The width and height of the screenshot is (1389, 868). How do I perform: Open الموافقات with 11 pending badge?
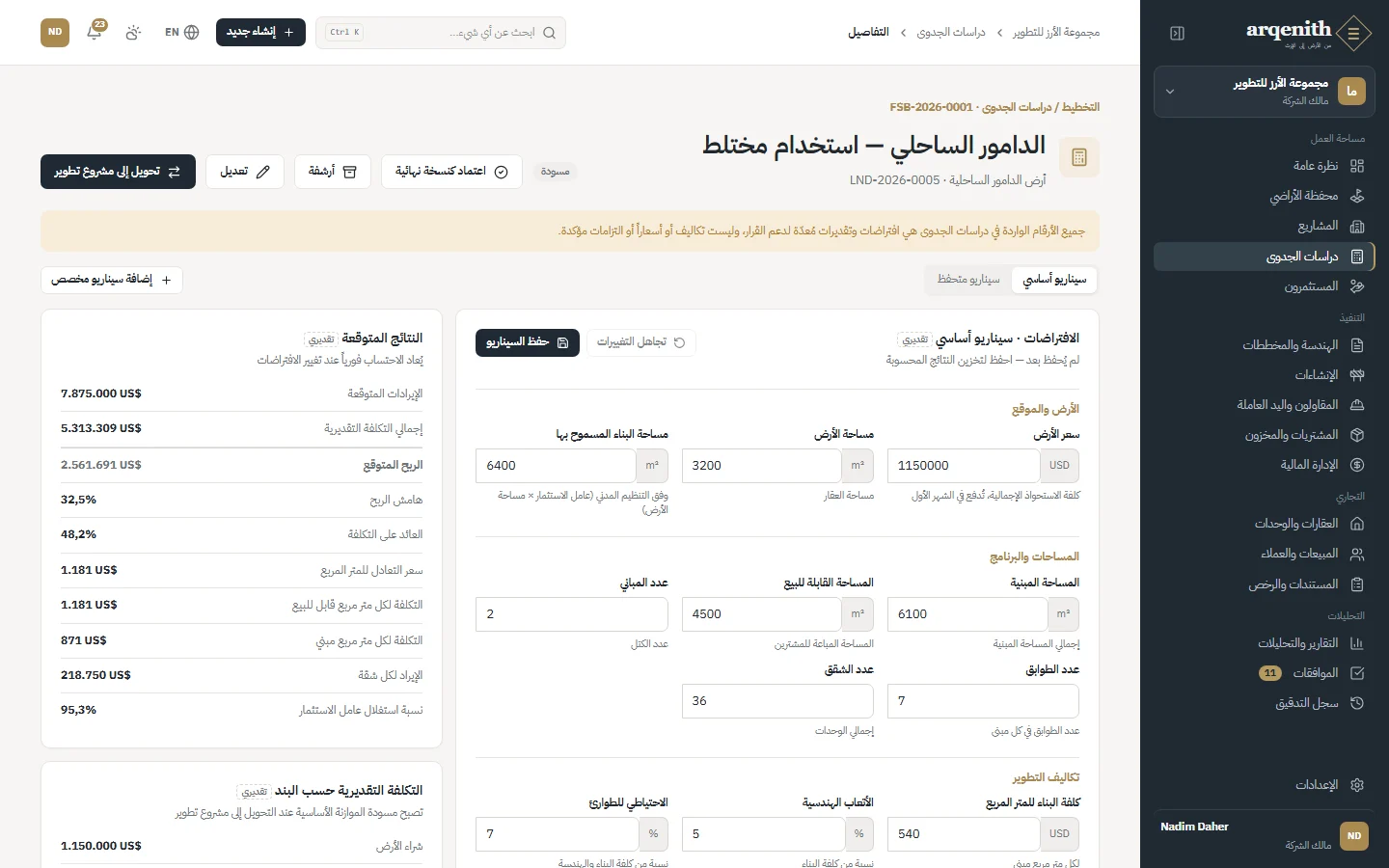[1265, 673]
